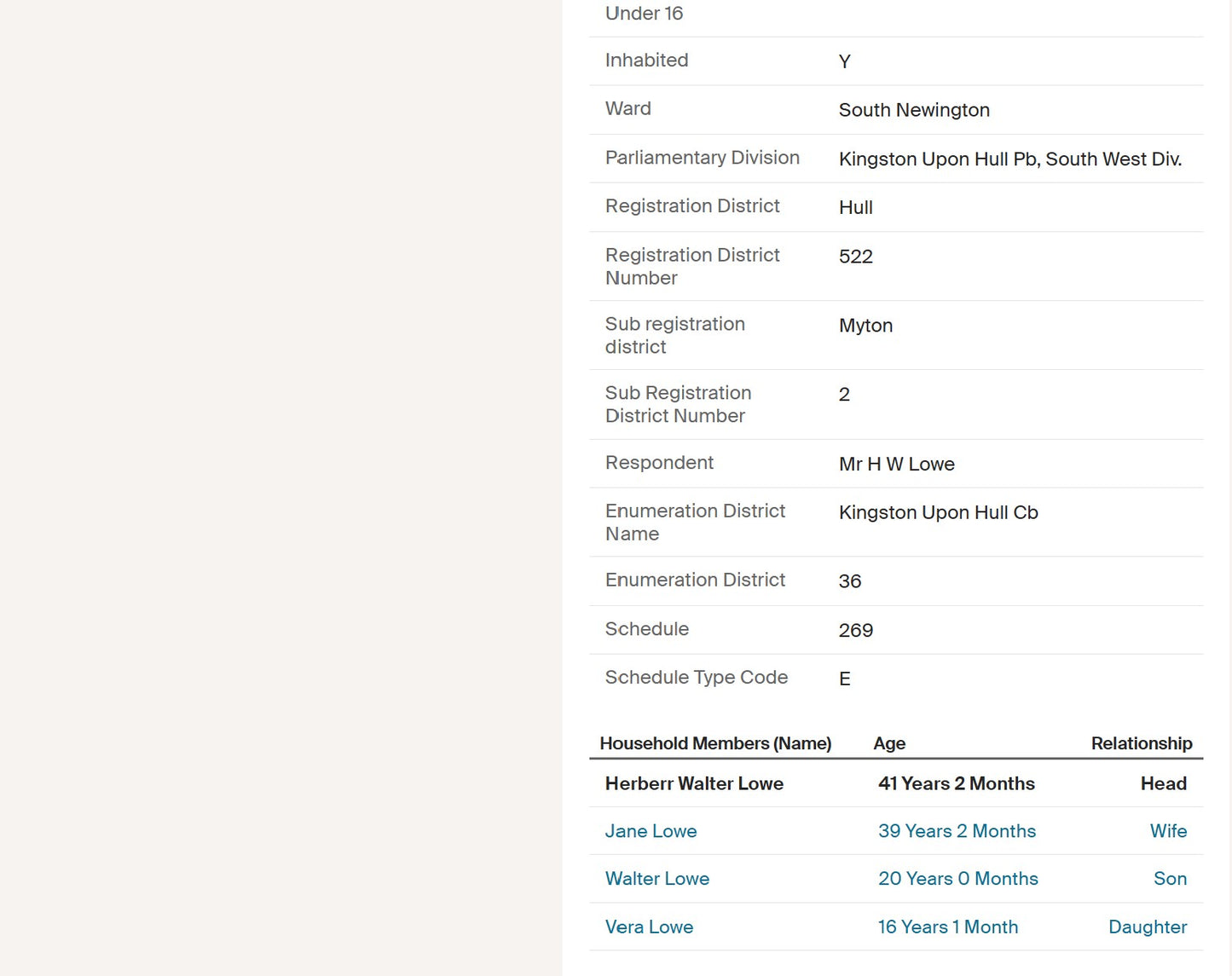Click the 'Age' column header
1232x976 pixels.
coord(889,743)
